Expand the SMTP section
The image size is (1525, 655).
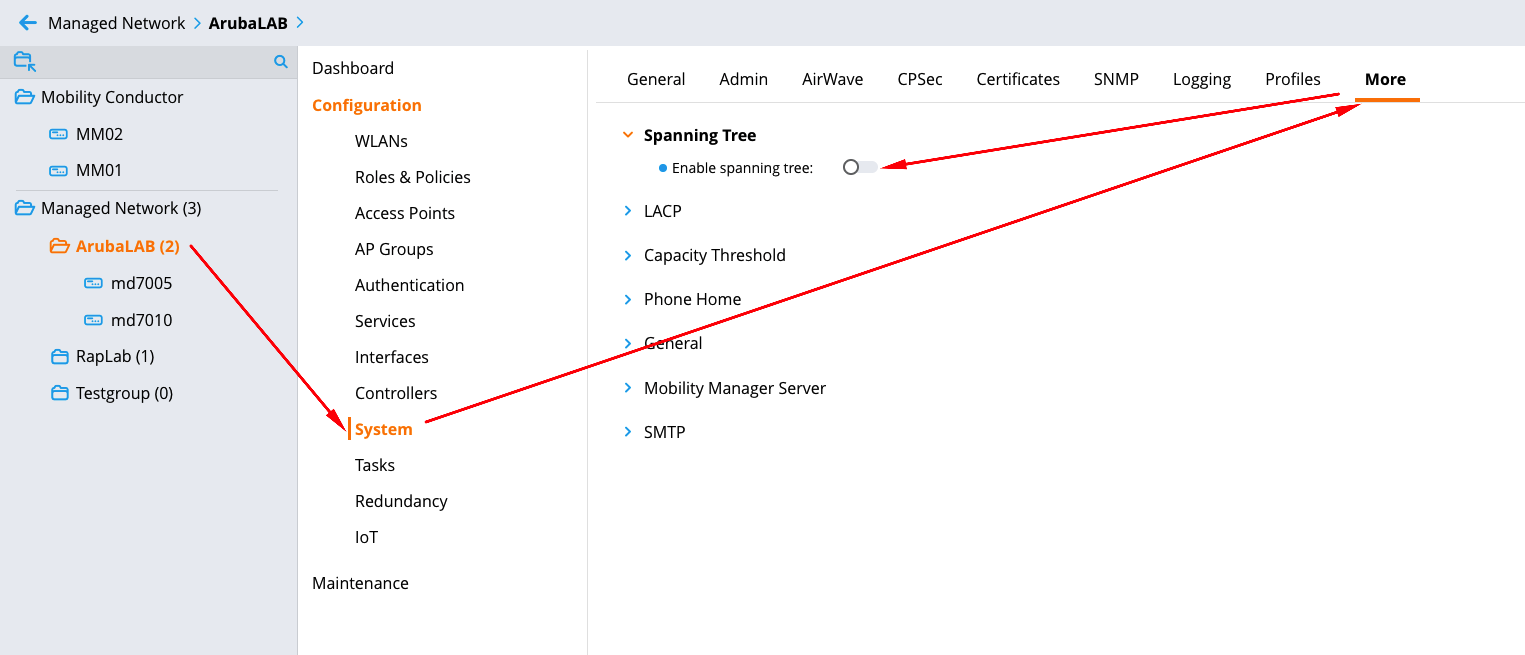[x=628, y=432]
